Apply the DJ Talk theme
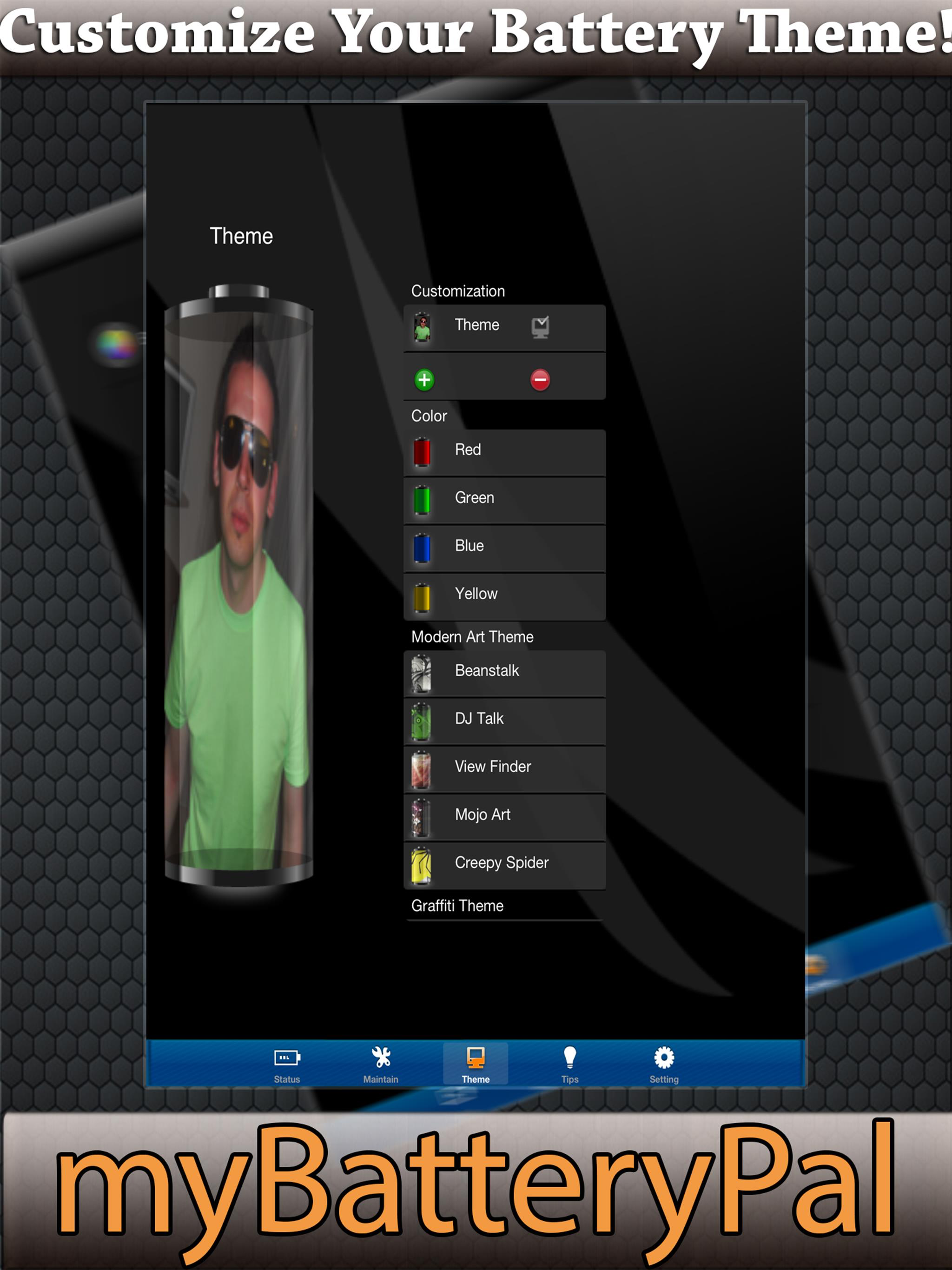The width and height of the screenshot is (952, 1270). 504,721
